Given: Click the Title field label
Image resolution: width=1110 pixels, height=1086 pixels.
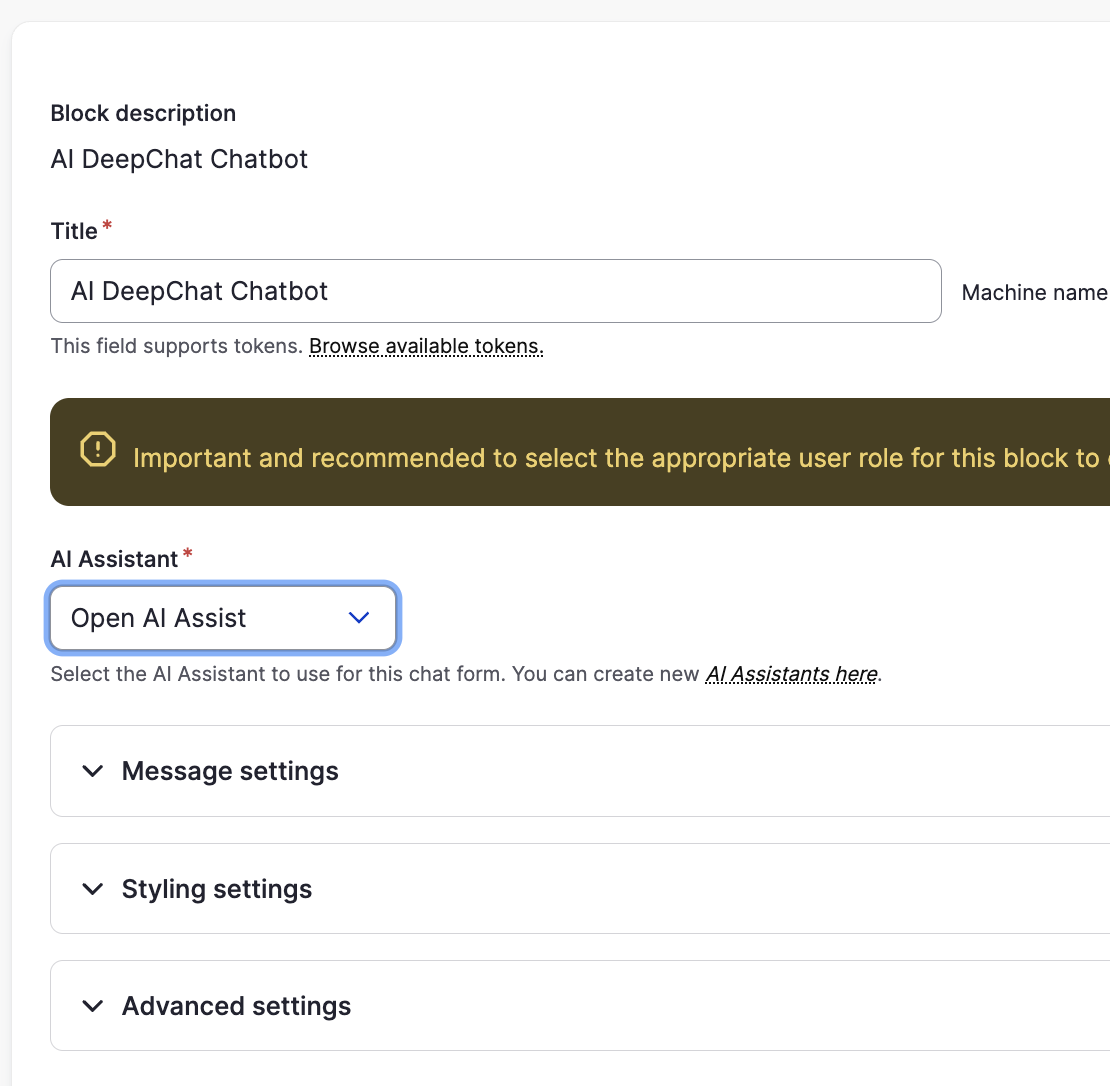Looking at the screenshot, I should point(74,231).
